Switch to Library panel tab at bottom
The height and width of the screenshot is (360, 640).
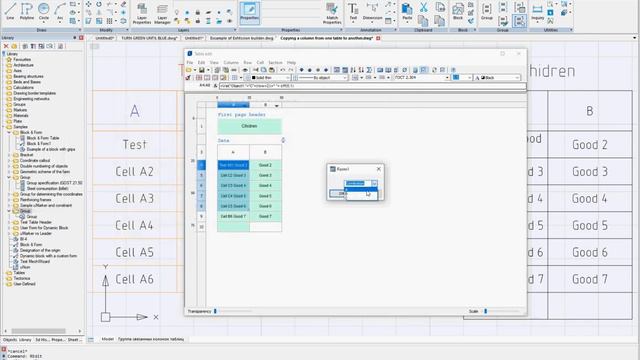[x=25, y=340]
